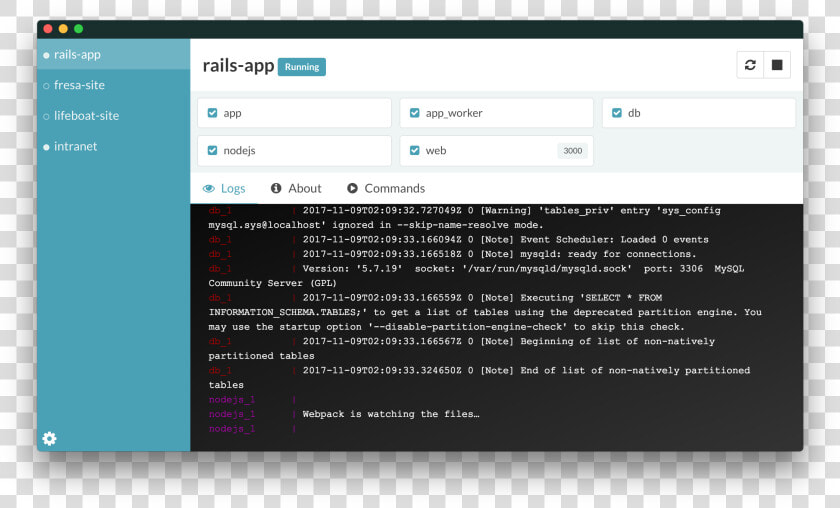Click the db service label
The height and width of the screenshot is (508, 840).
click(634, 113)
